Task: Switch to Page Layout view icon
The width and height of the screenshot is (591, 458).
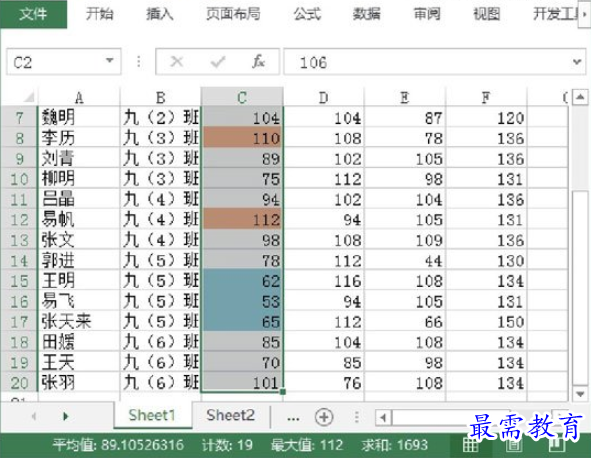Action: point(513,445)
